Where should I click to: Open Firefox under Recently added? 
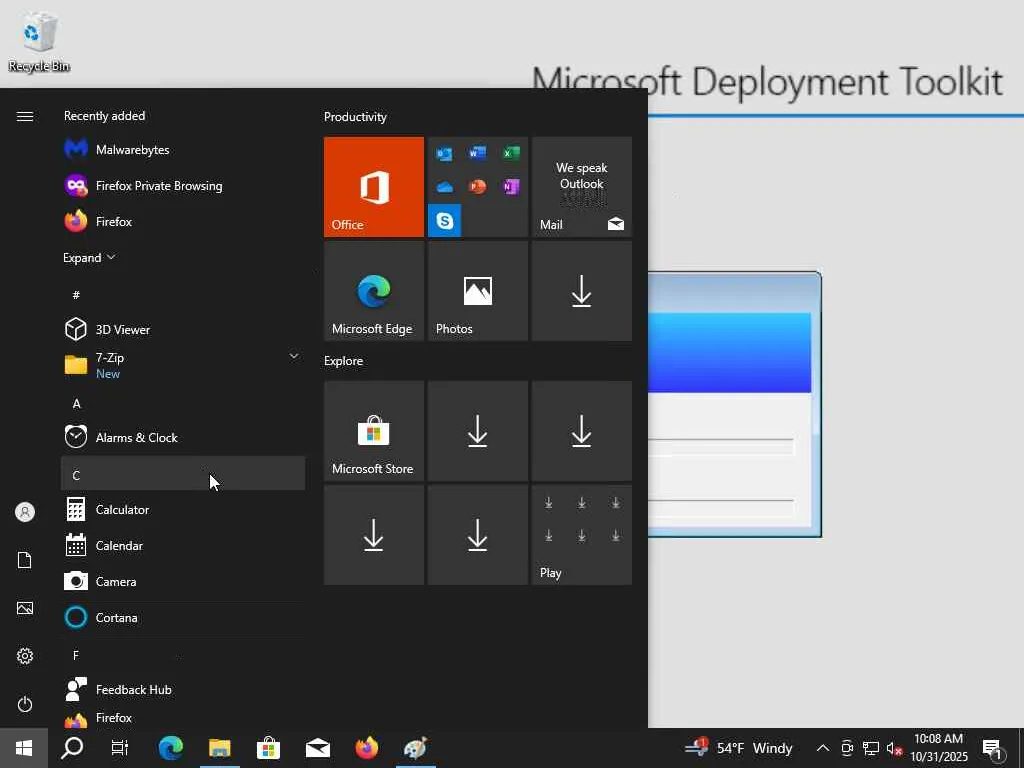[x=183, y=221]
